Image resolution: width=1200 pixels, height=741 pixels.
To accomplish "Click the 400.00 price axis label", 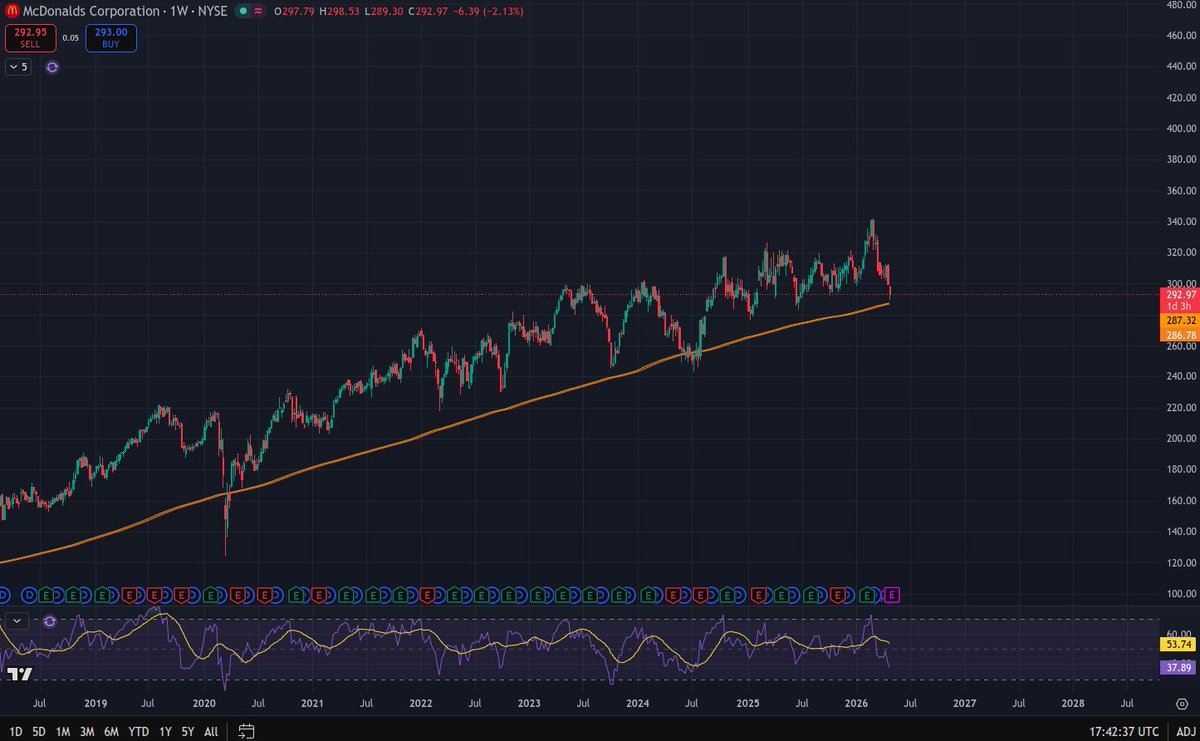I will [x=1180, y=129].
